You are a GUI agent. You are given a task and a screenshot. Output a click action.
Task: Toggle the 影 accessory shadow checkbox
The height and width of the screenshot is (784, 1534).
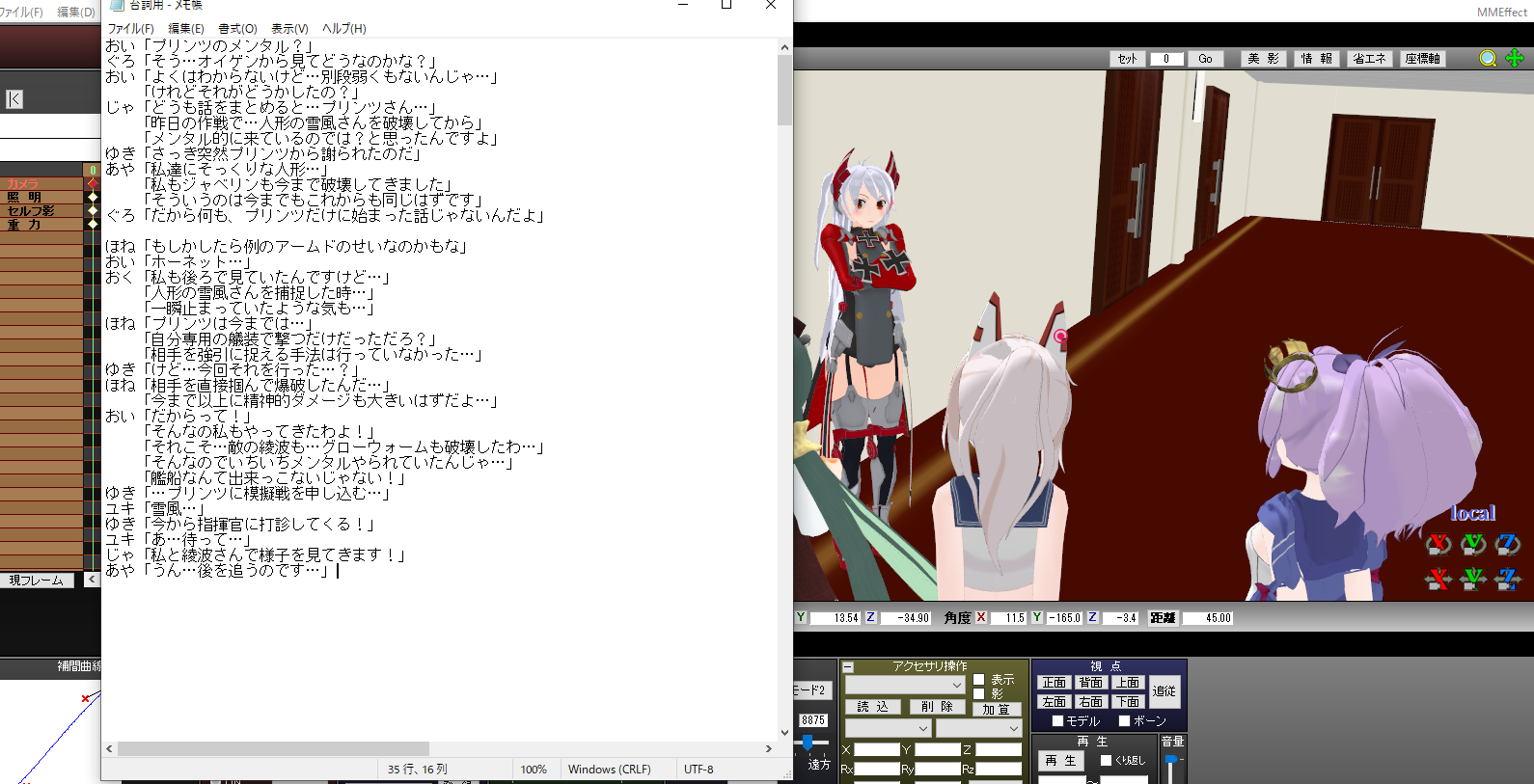pos(978,693)
